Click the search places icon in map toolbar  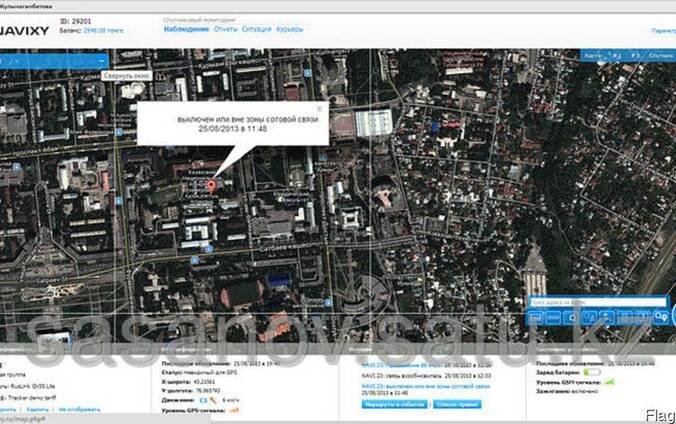660,317
